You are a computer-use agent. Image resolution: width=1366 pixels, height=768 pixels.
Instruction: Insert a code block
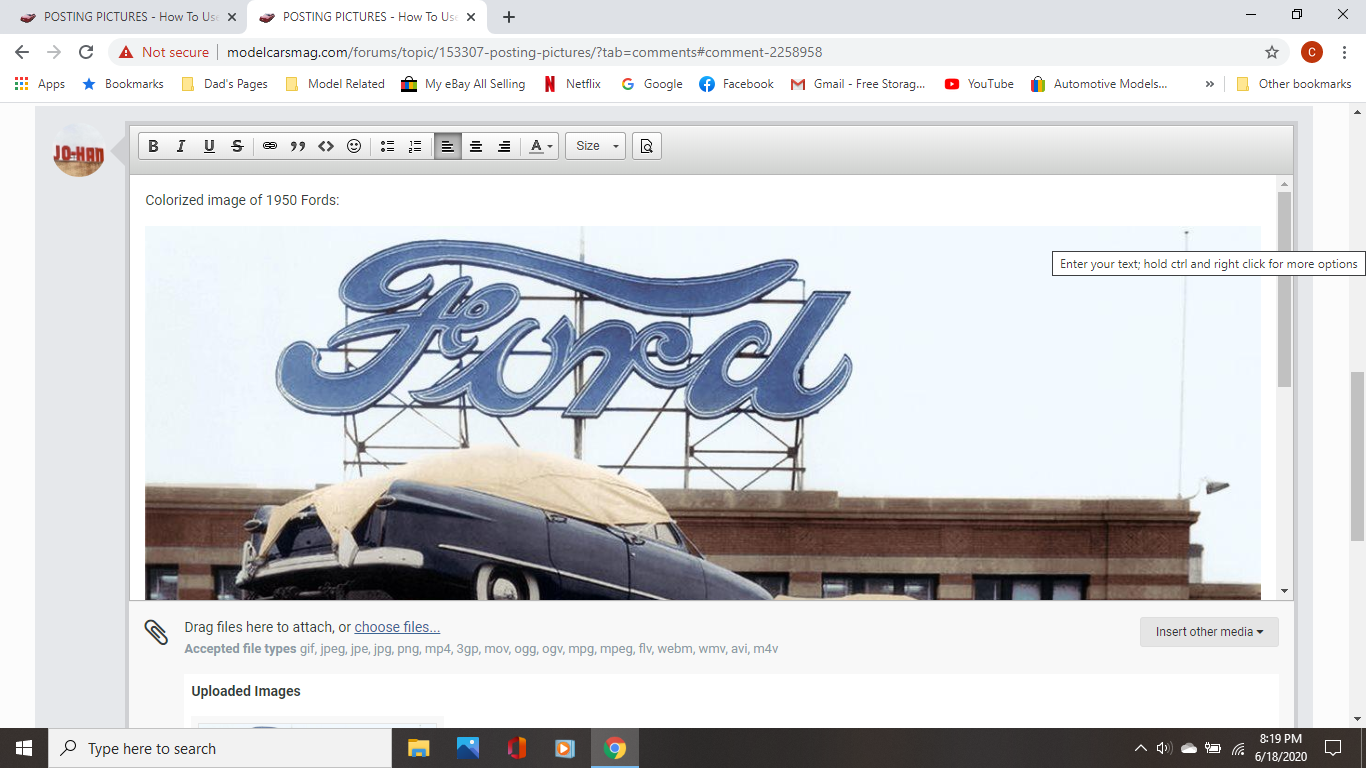(x=326, y=146)
